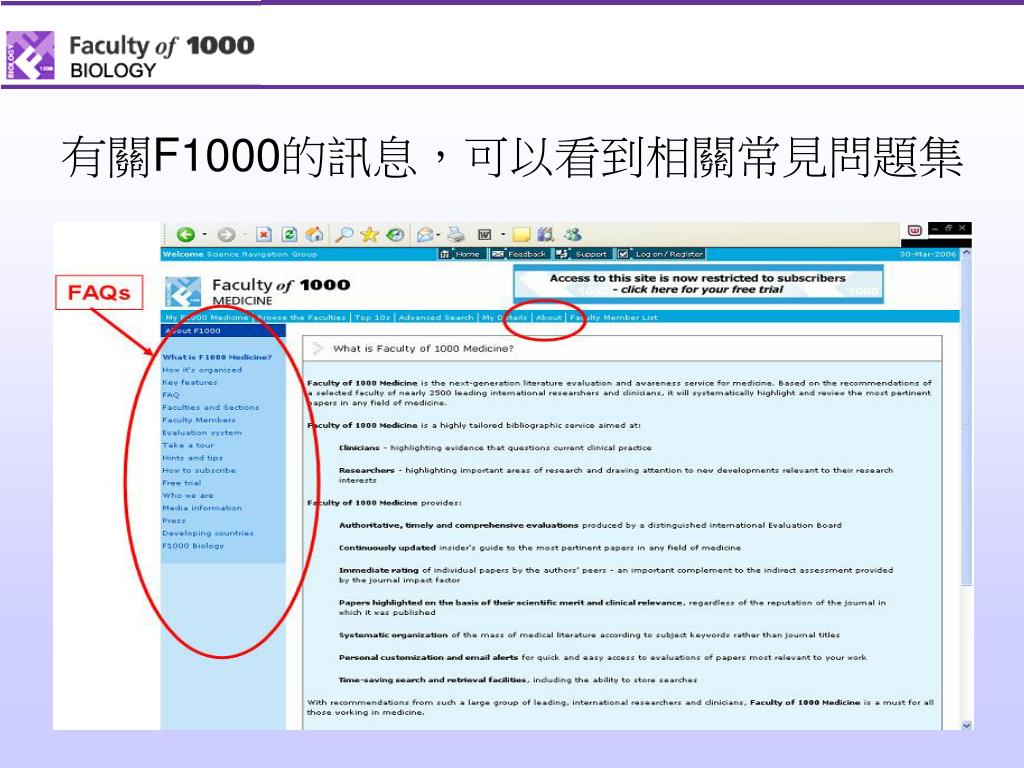Click the page scrollbar down arrow
This screenshot has width=1024, height=768.
pos(967,725)
